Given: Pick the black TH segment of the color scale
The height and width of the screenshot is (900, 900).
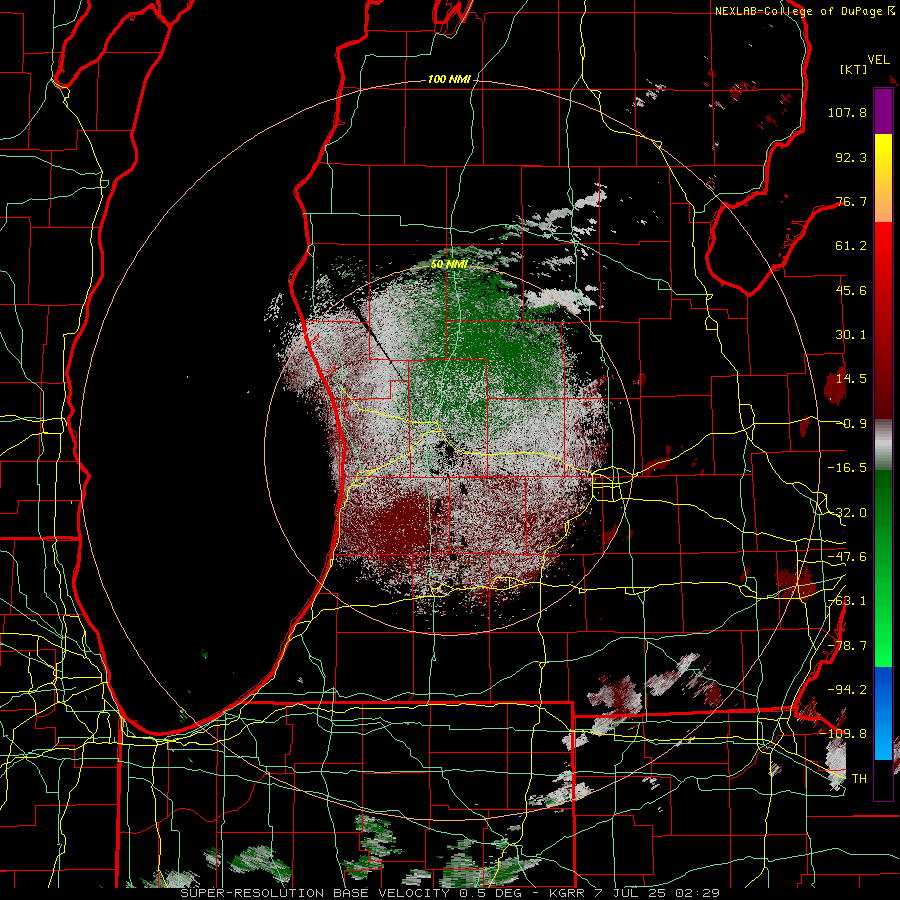Looking at the screenshot, I should (x=883, y=779).
